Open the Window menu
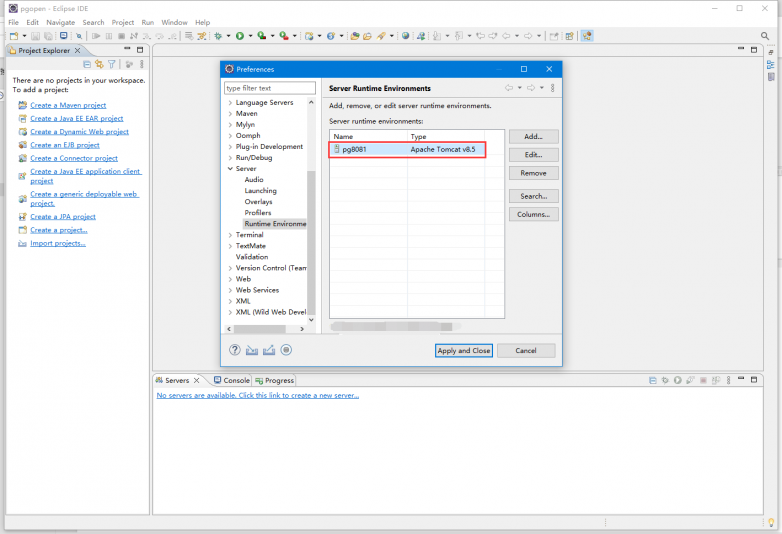Viewport: 782px width, 534px height. [x=174, y=22]
